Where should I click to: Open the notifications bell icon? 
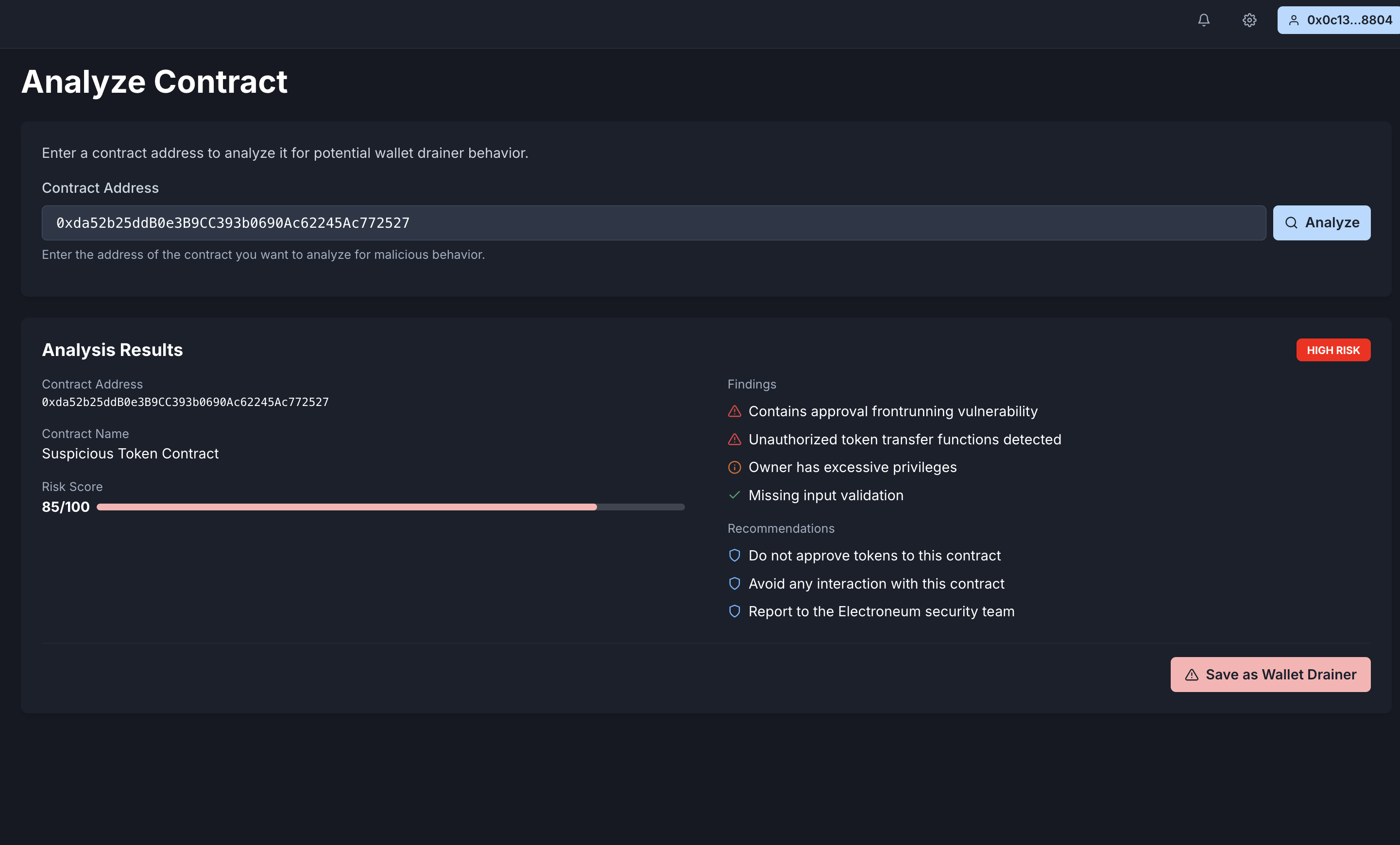1203,20
